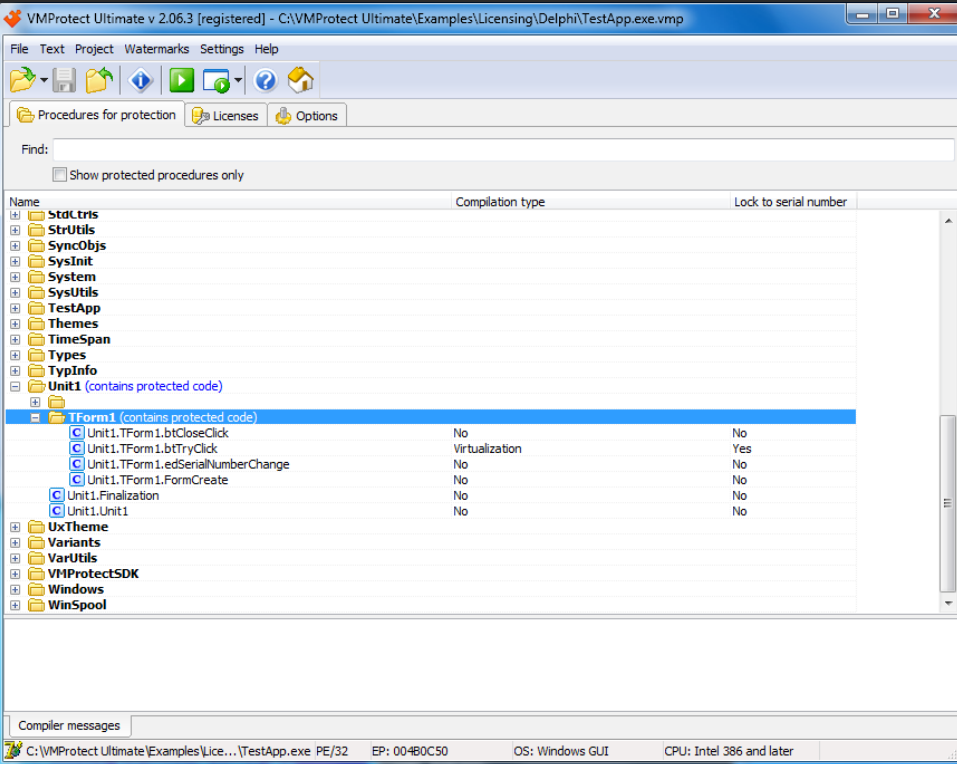Click the blue information icon
Screen dimensions: 957x764
tap(141, 80)
